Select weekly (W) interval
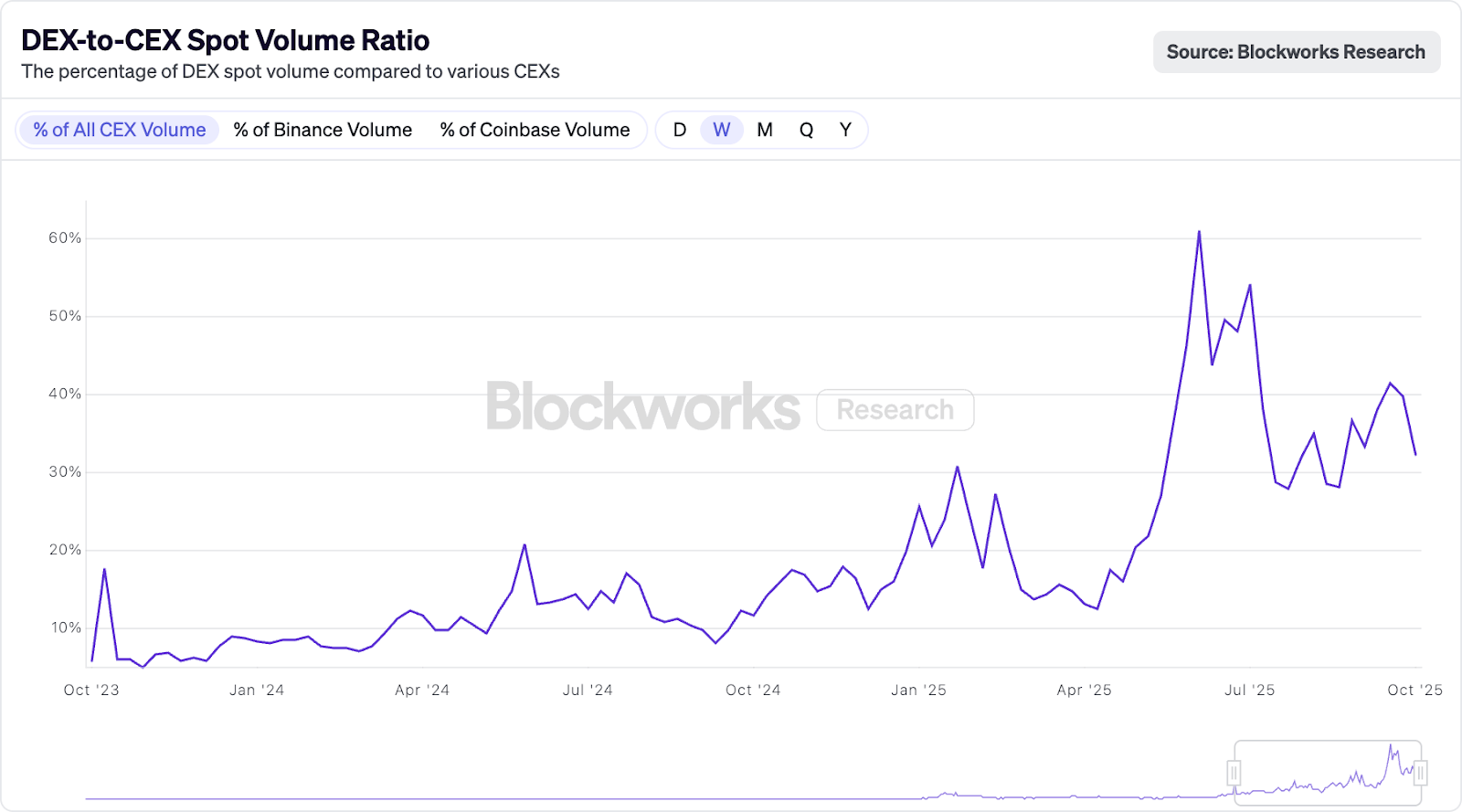Image resolution: width=1462 pixels, height=812 pixels. (722, 130)
